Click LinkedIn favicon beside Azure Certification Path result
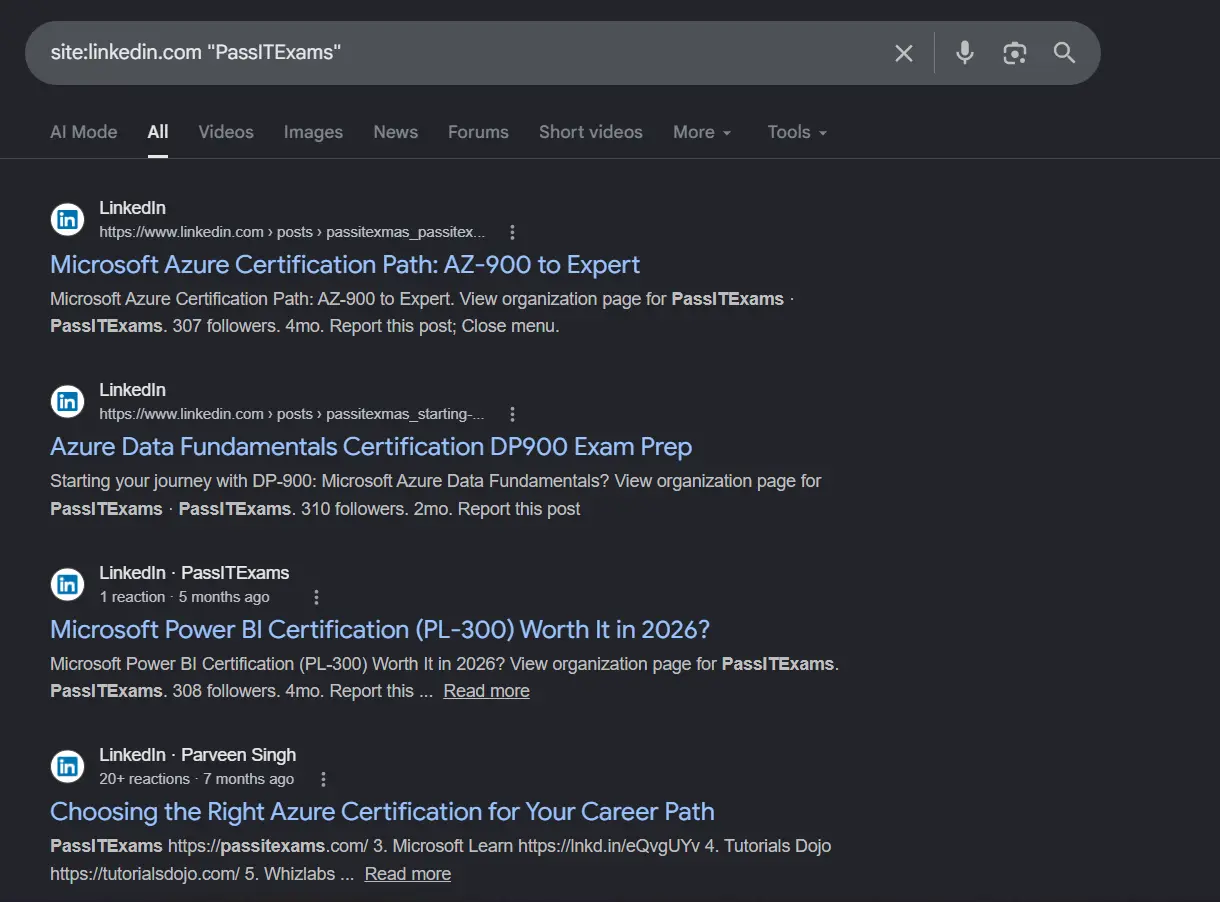1220x902 pixels. pos(68,220)
